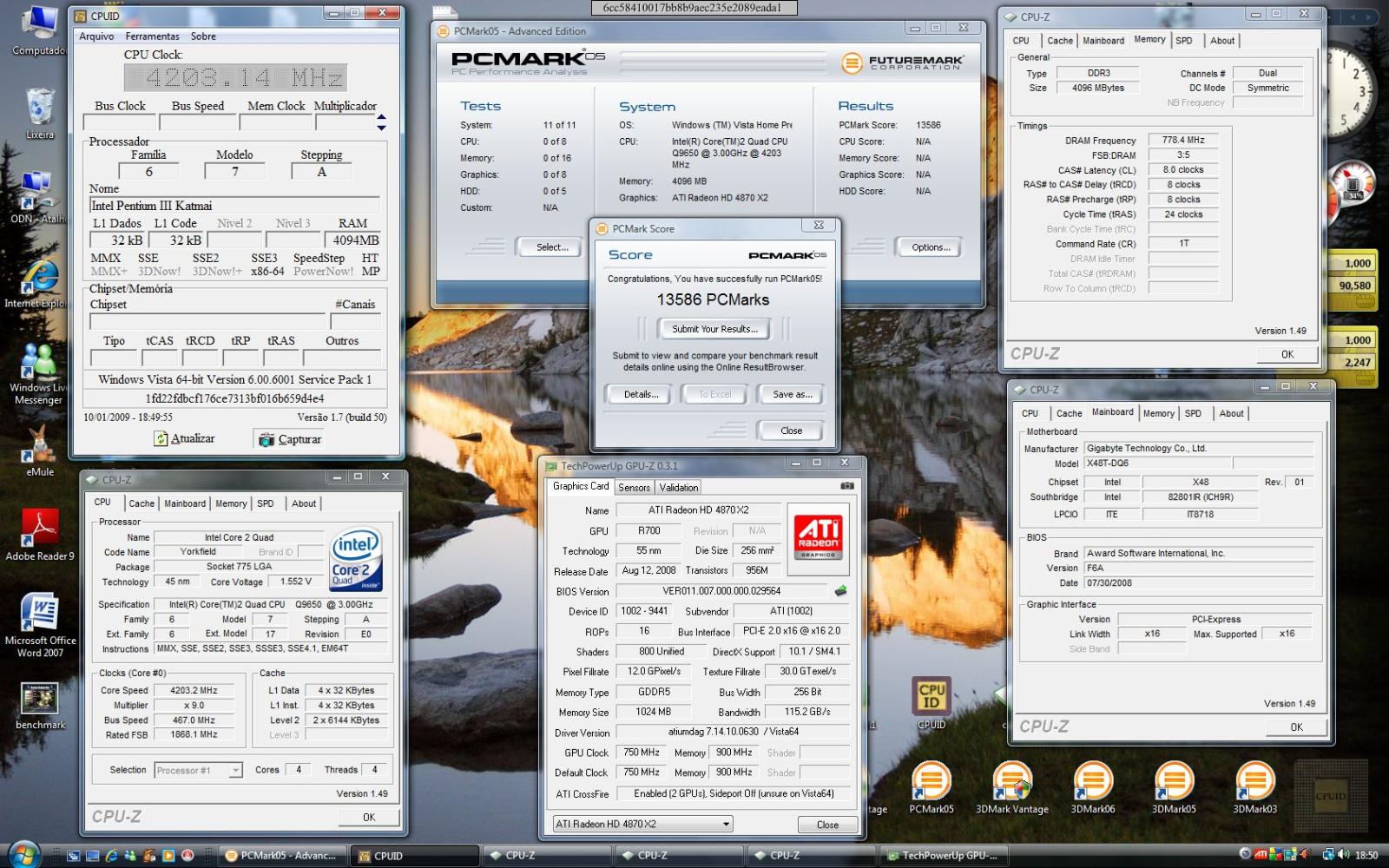Screen dimensions: 1389x868
Task: Launch Internet Explorer from Quick Launch
Action: [112, 855]
